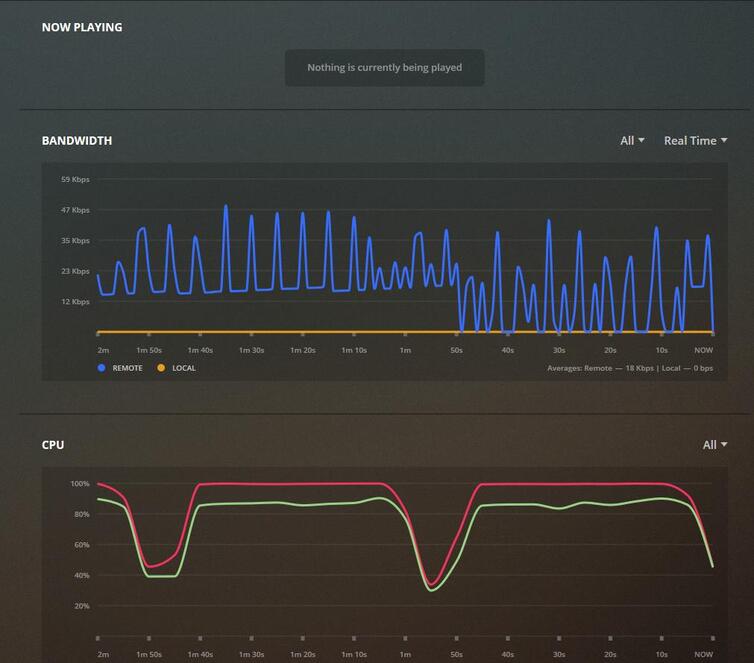Screen dimensions: 754x663
Task: Open the Bandwidth All filter dropdown
Action: tap(632, 141)
